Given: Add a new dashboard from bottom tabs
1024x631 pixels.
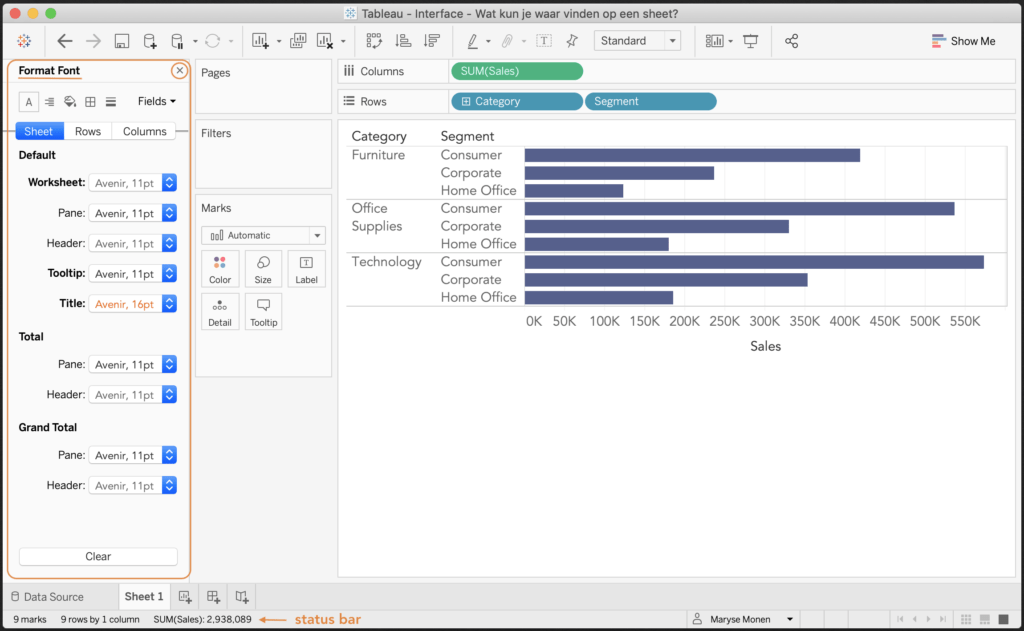Looking at the screenshot, I should (213, 597).
